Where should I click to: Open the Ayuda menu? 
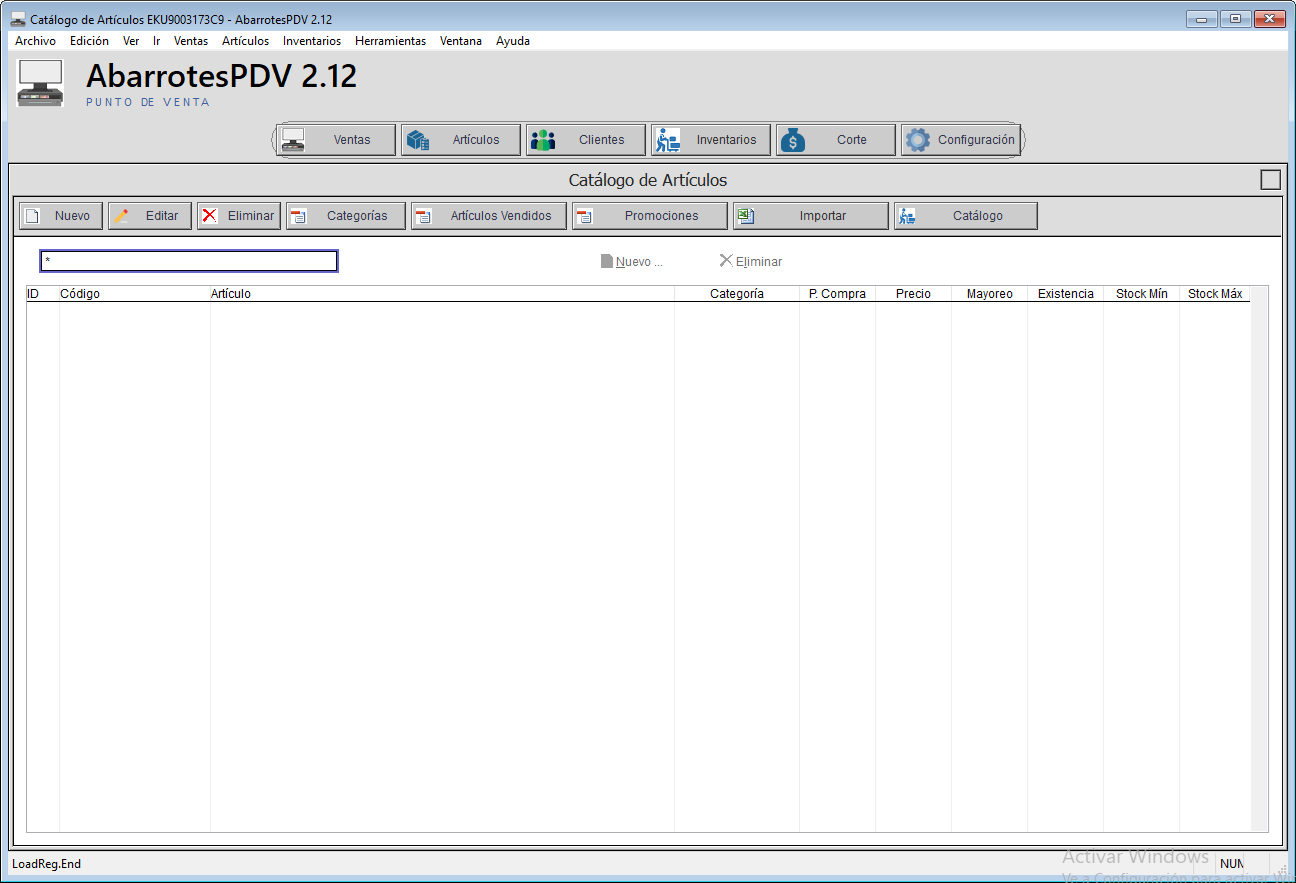pyautogui.click(x=513, y=41)
